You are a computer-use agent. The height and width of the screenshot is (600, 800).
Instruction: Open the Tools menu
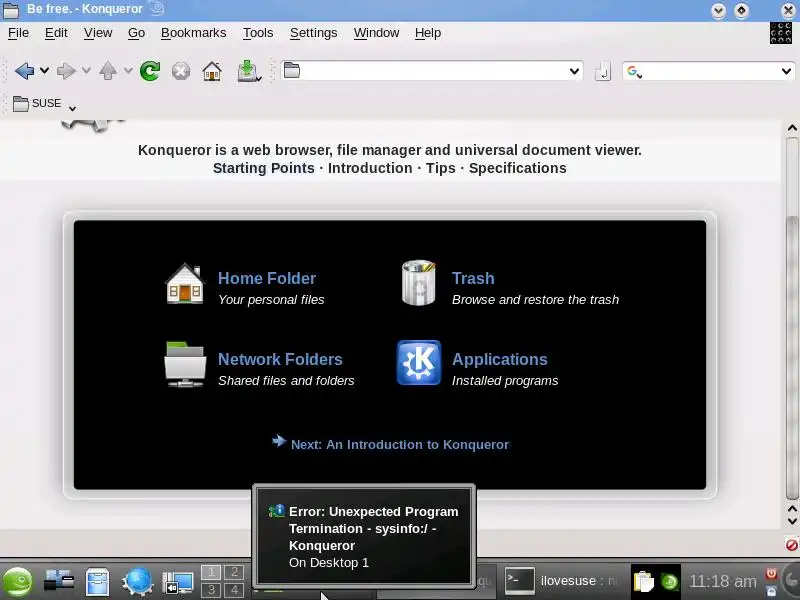coord(258,33)
